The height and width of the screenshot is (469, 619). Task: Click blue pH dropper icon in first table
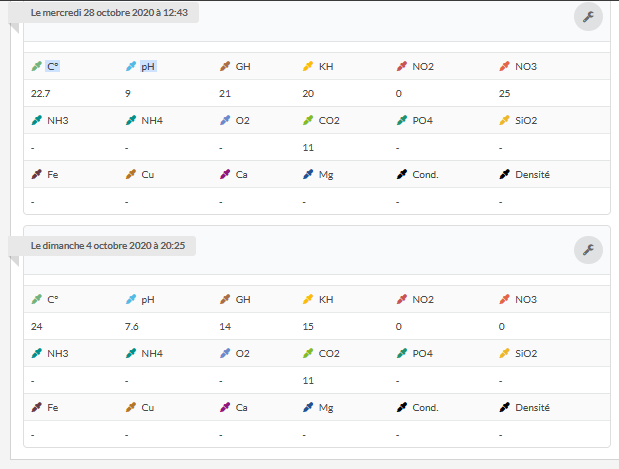[x=131, y=66]
